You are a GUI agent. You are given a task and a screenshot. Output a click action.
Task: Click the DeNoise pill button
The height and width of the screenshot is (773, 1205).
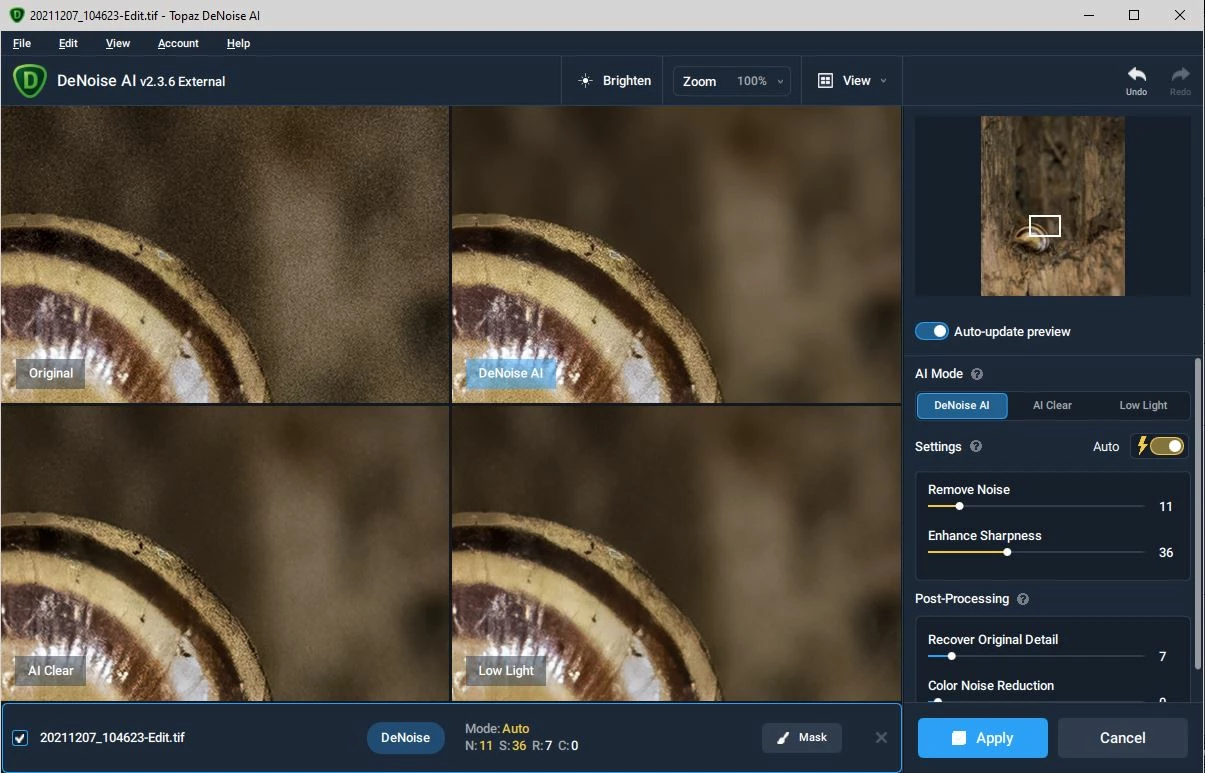pos(405,737)
